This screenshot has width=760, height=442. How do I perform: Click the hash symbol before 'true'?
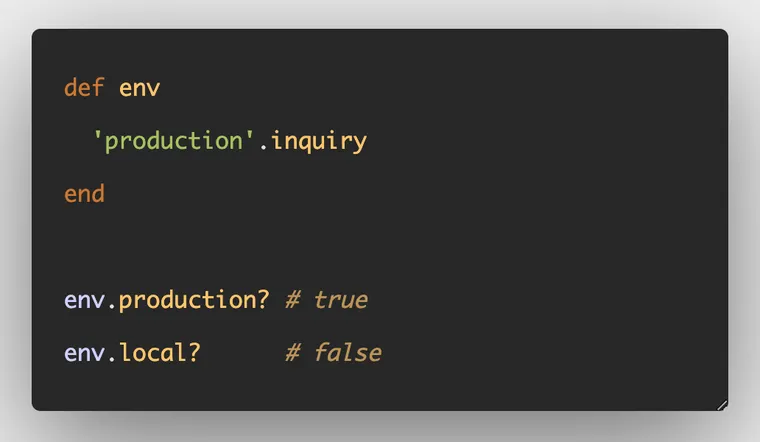point(293,300)
